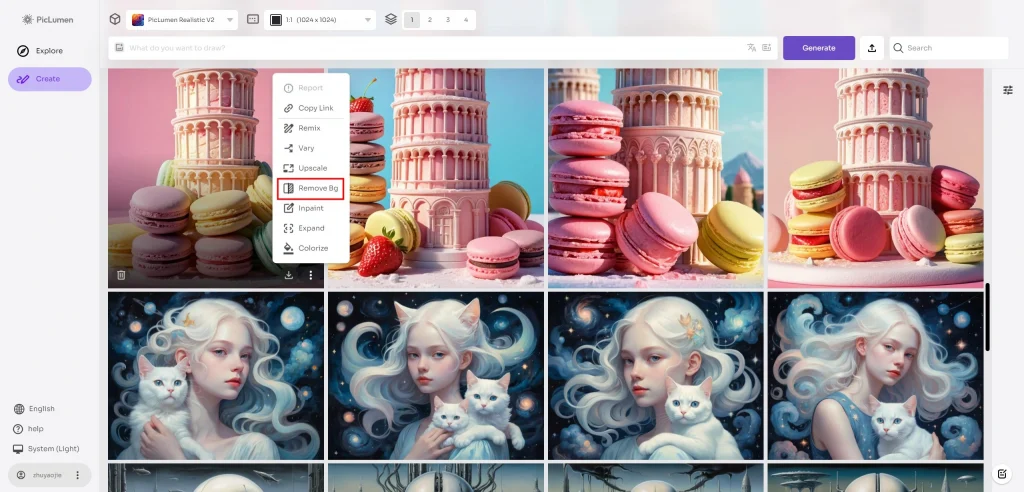Open the zhuyaojie account profile

tap(40, 475)
